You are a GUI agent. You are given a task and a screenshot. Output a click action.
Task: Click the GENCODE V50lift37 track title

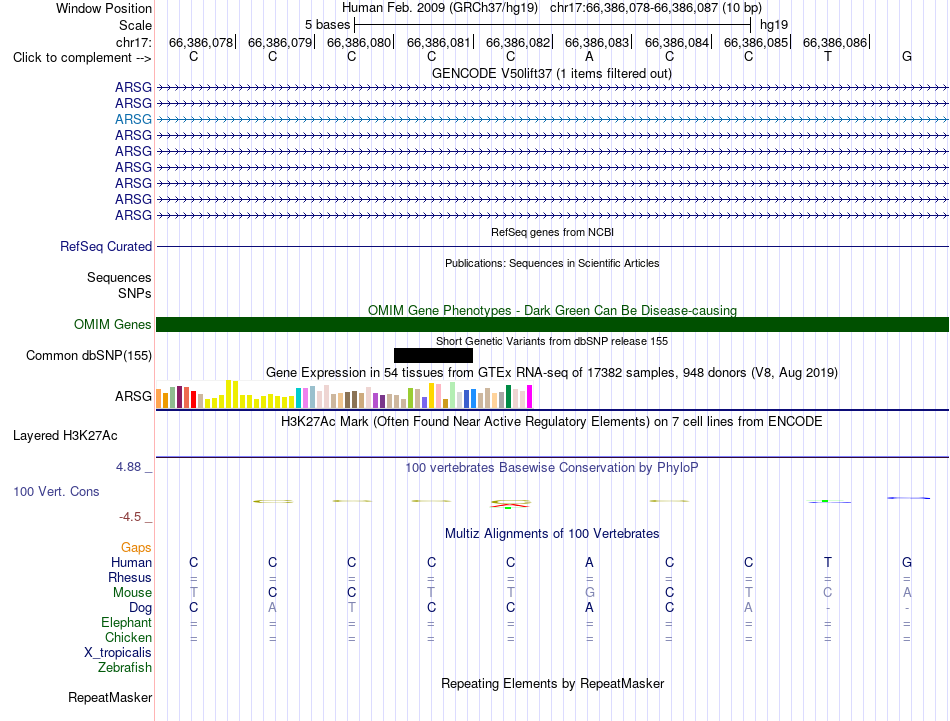[x=552, y=73]
